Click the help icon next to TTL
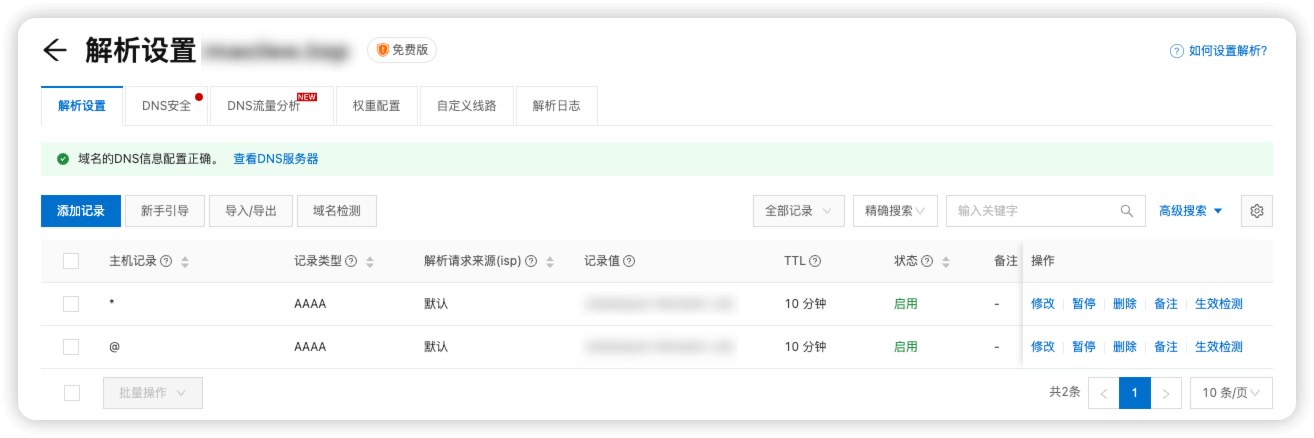1314x438 pixels. (x=815, y=261)
